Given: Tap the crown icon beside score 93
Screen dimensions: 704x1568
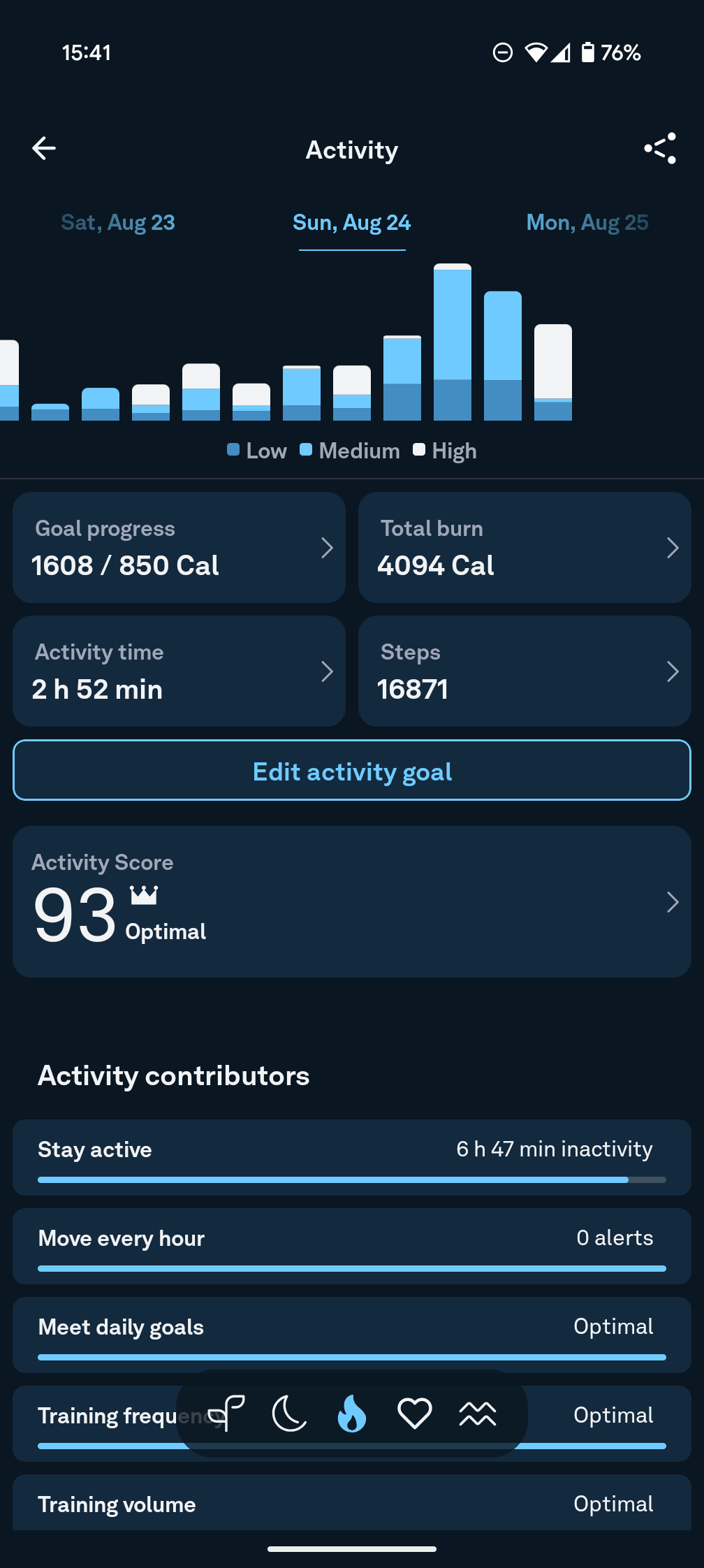Looking at the screenshot, I should [x=144, y=895].
